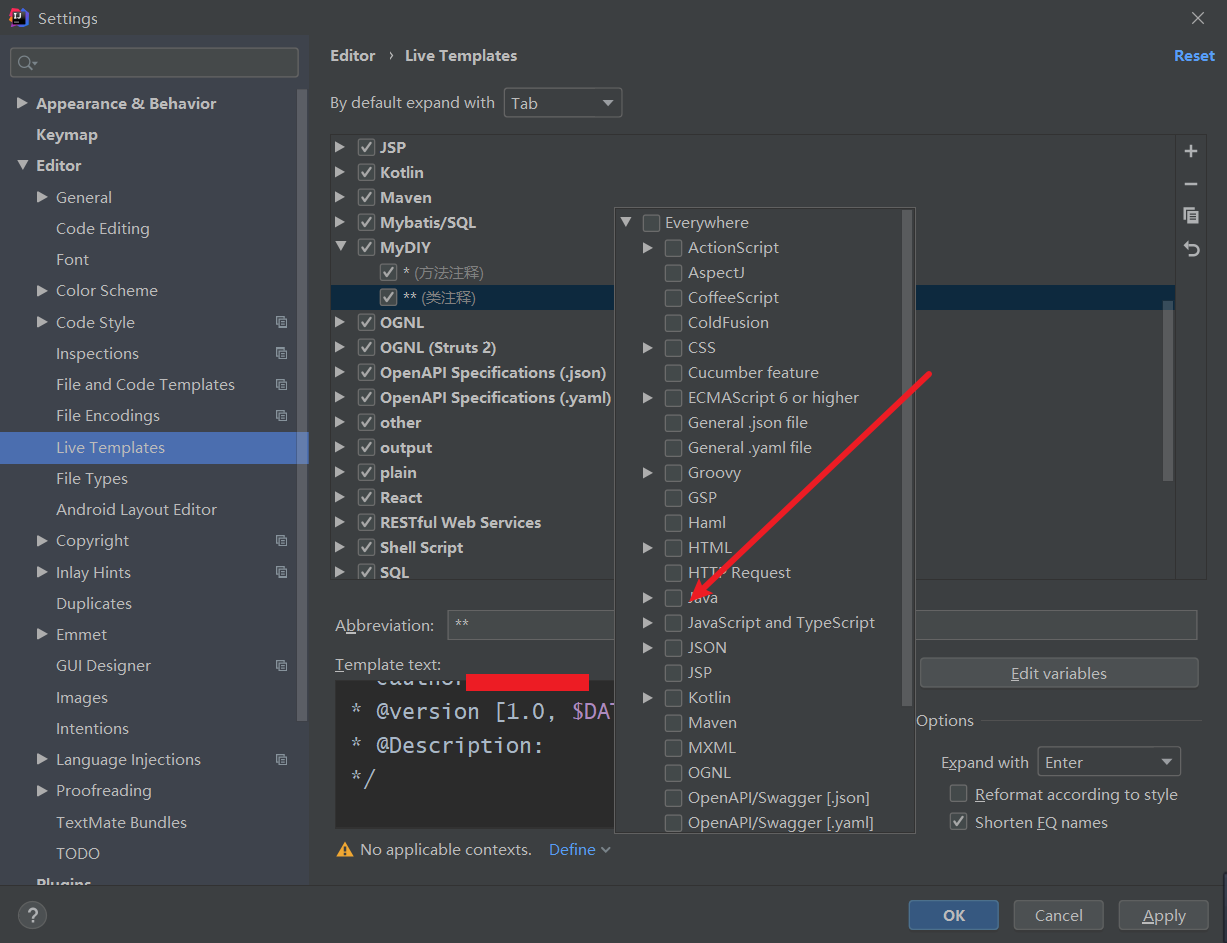
Task: Click the Cancel button
Action: pos(1059,915)
